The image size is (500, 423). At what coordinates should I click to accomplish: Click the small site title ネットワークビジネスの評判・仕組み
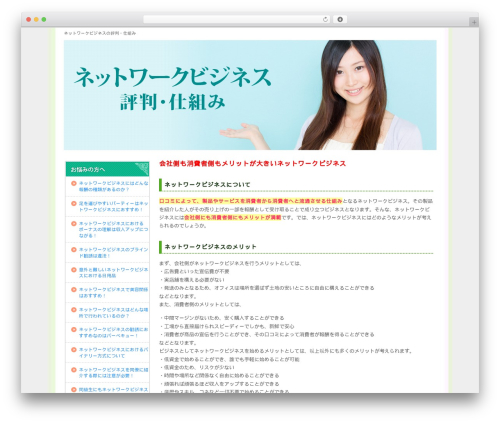(100, 33)
